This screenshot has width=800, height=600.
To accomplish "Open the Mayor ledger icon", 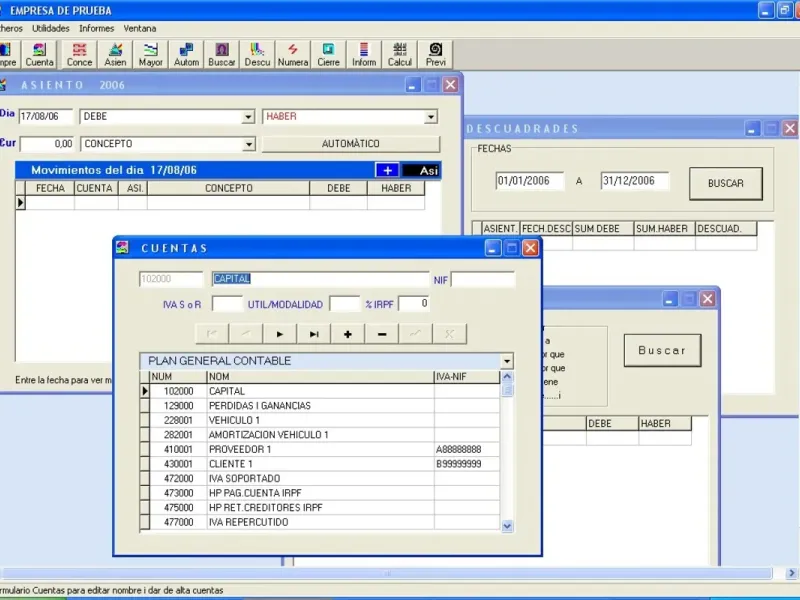I will pos(151,54).
